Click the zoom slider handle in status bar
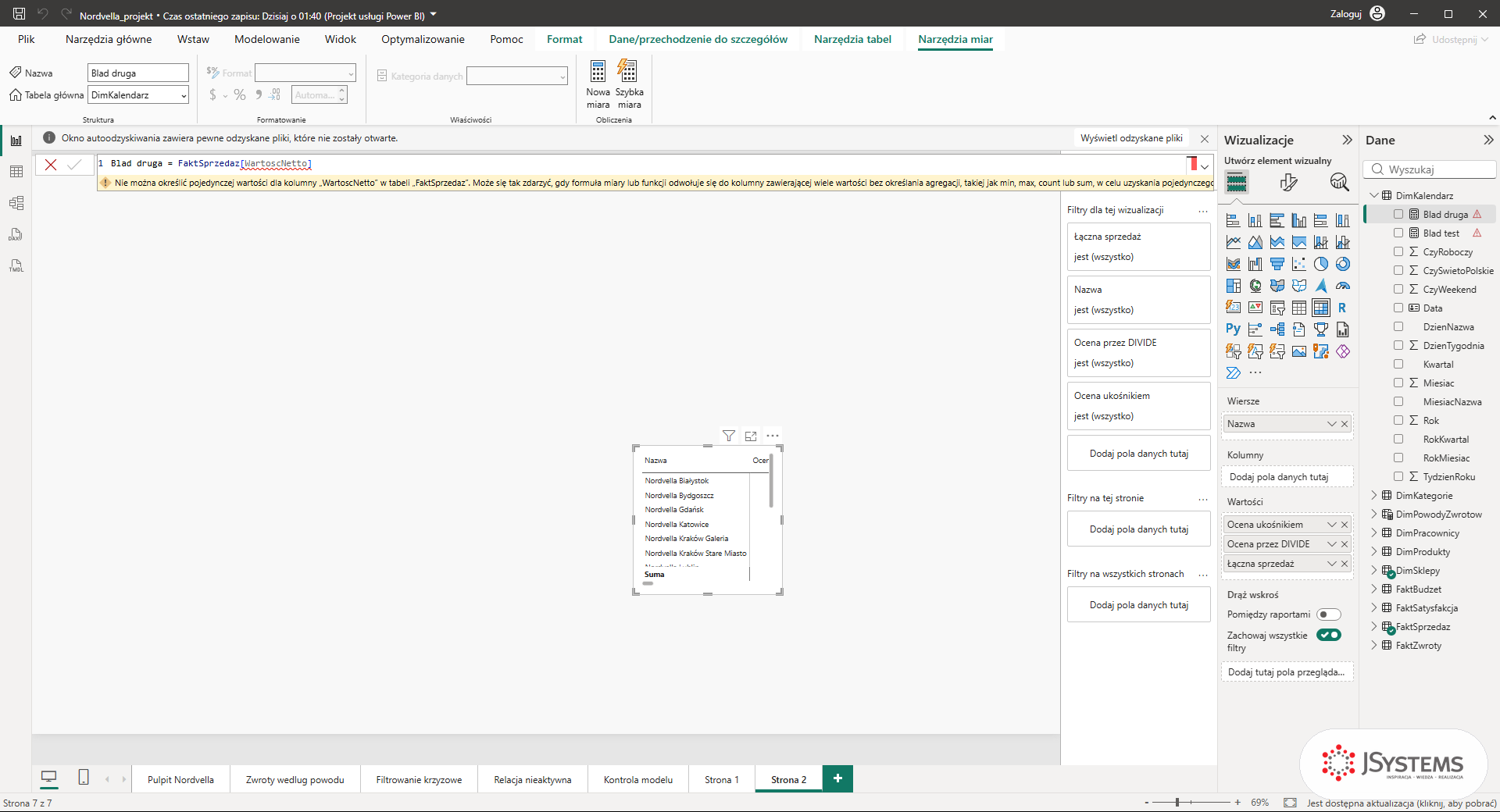The height and width of the screenshot is (812, 1500). click(1177, 802)
